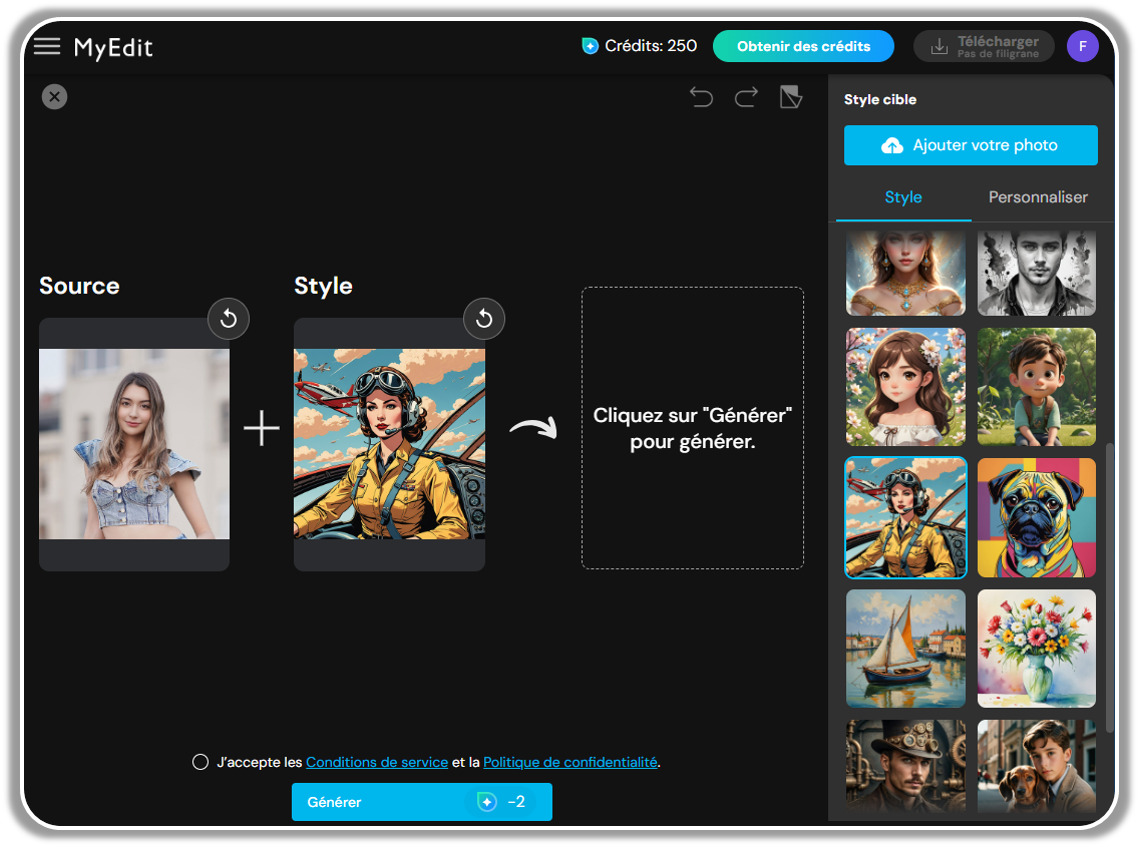Image resolution: width=1139 pixels, height=847 pixels.
Task: Open the Politique de confidentialité link
Action: 568,761
